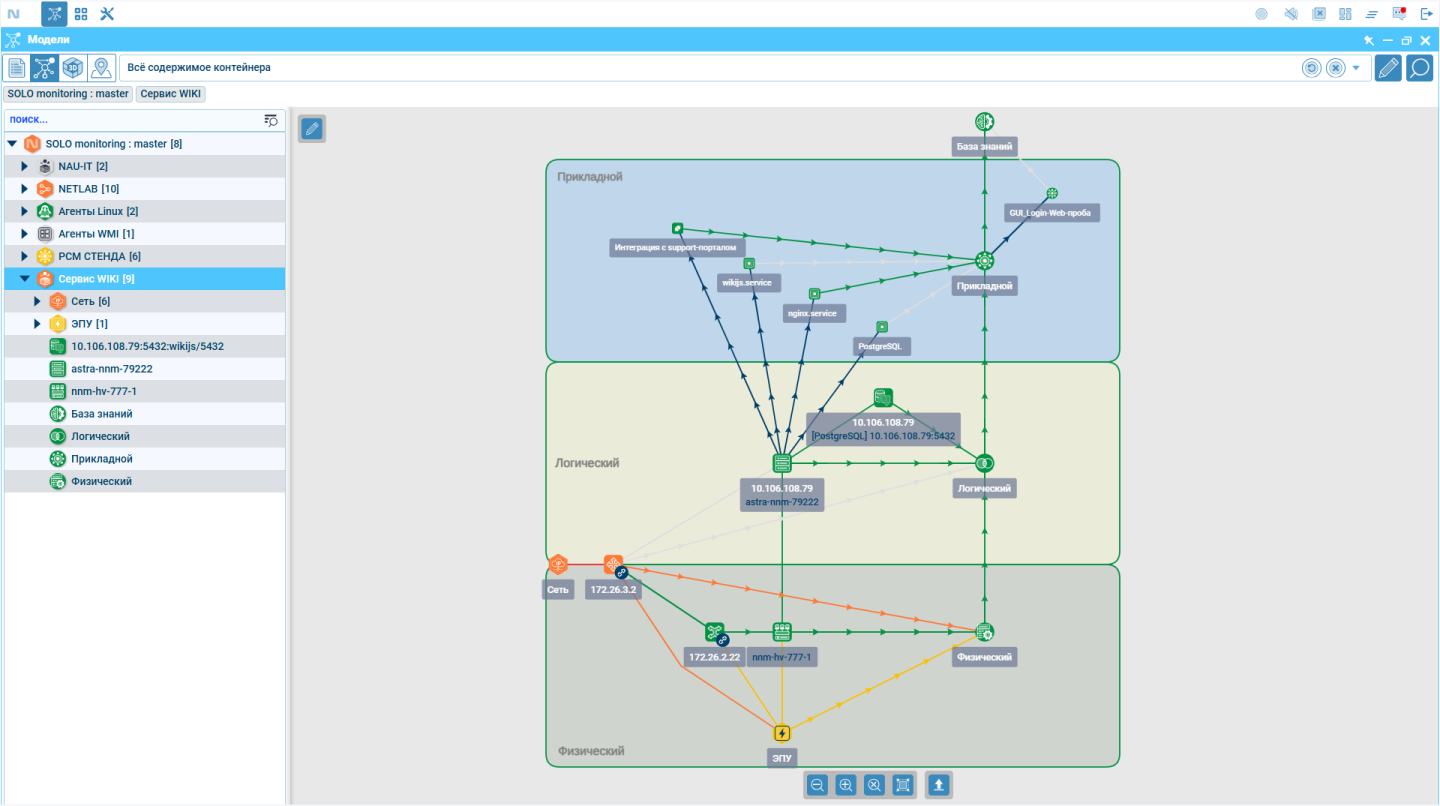Click the blue magnifier search button

[1419, 68]
